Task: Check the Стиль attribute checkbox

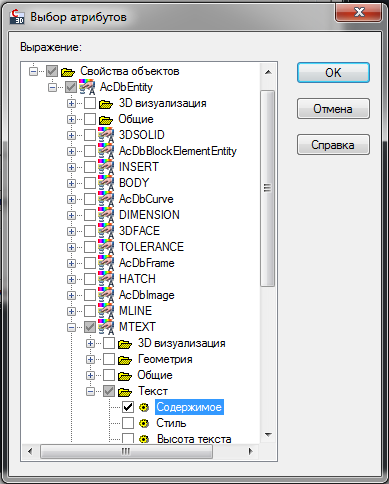Action: (x=128, y=423)
